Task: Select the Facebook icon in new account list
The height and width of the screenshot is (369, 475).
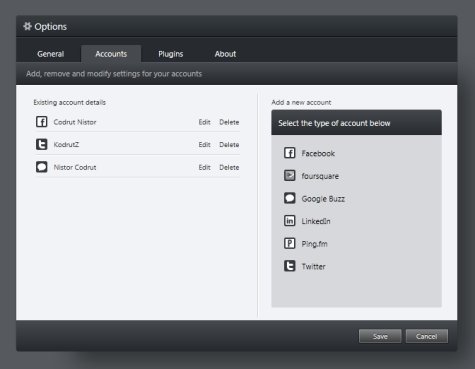Action: pyautogui.click(x=290, y=153)
